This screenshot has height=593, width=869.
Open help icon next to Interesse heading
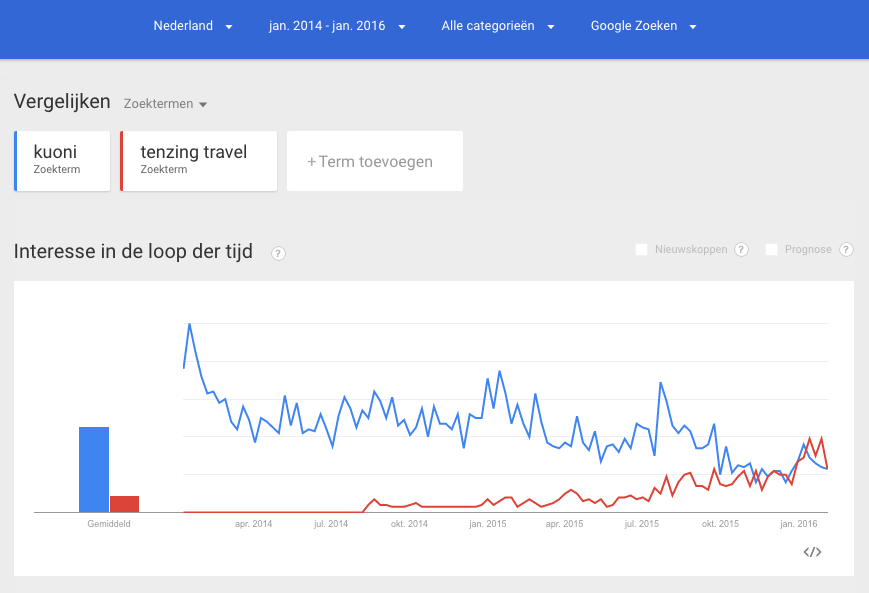pos(278,253)
